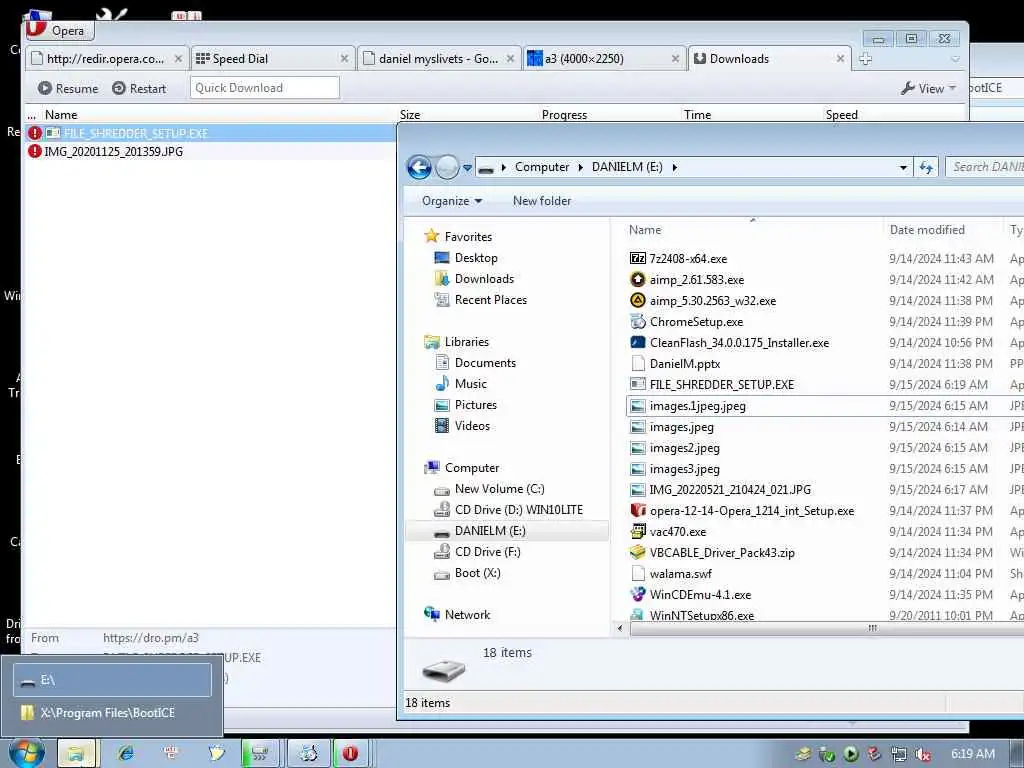Select IMG_20220521_210424_021.JPG file
Viewport: 1024px width, 768px height.
point(730,490)
